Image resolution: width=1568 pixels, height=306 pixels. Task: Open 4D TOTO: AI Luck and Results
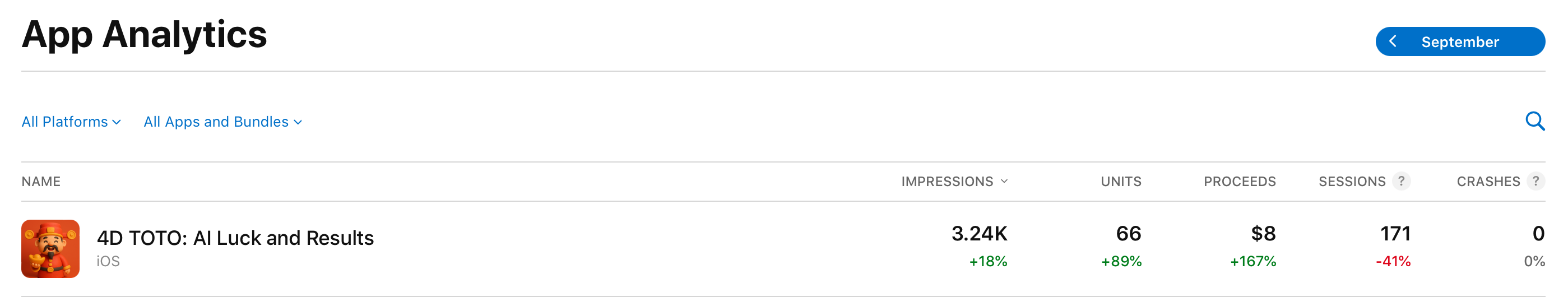[235, 238]
